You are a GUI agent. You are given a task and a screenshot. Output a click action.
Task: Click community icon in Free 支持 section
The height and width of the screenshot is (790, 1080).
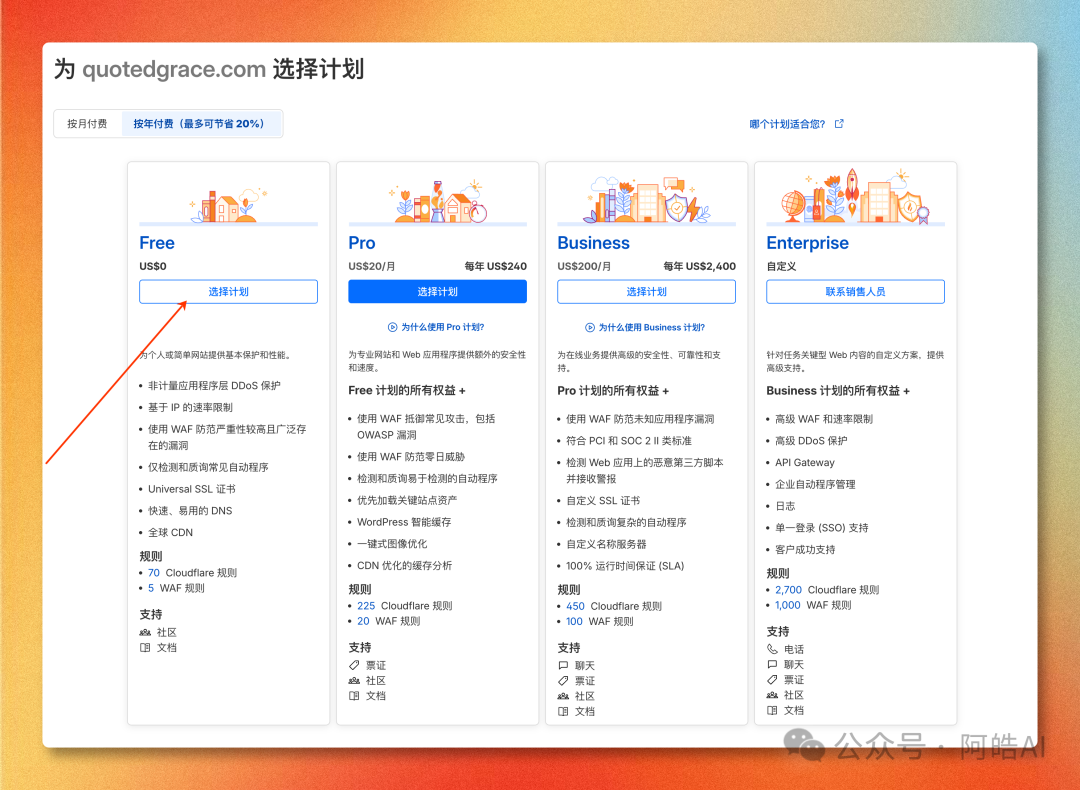pos(145,632)
